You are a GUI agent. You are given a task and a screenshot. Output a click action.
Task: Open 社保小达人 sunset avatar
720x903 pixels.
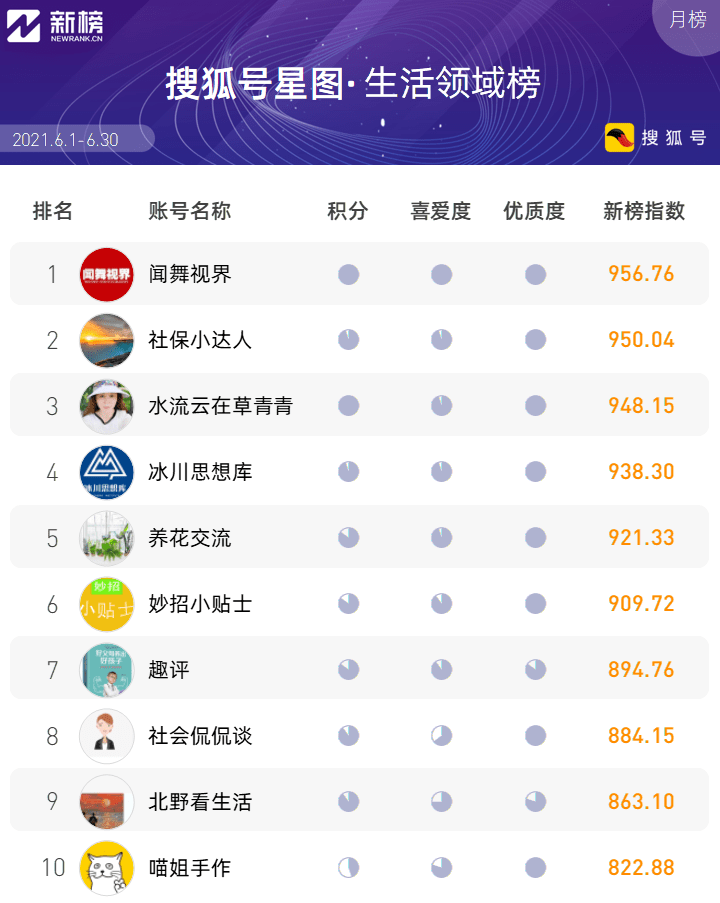click(x=107, y=340)
